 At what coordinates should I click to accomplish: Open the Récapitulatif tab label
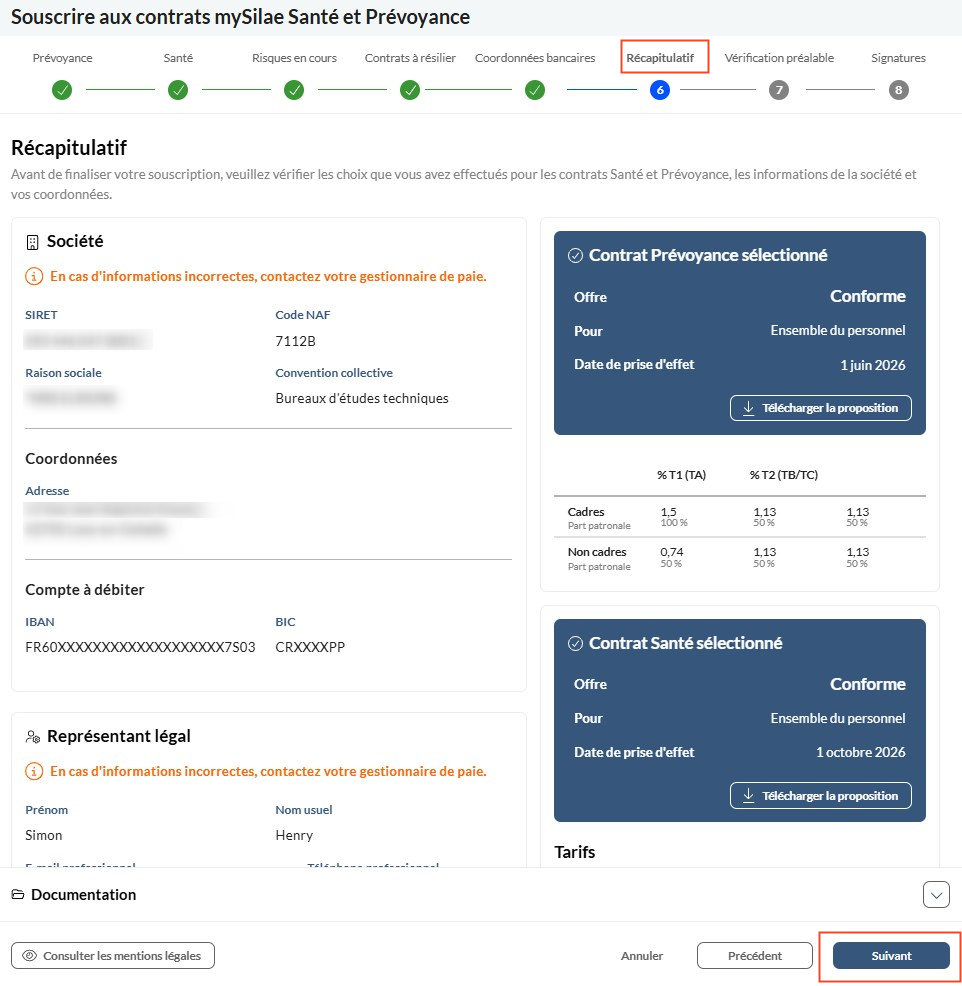660,58
